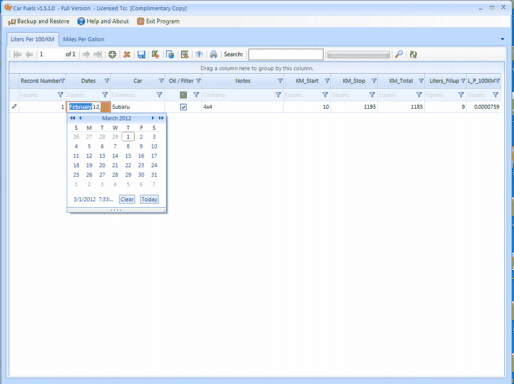Image resolution: width=514 pixels, height=384 pixels.
Task: Delete the record with the red X icon
Action: click(x=127, y=54)
